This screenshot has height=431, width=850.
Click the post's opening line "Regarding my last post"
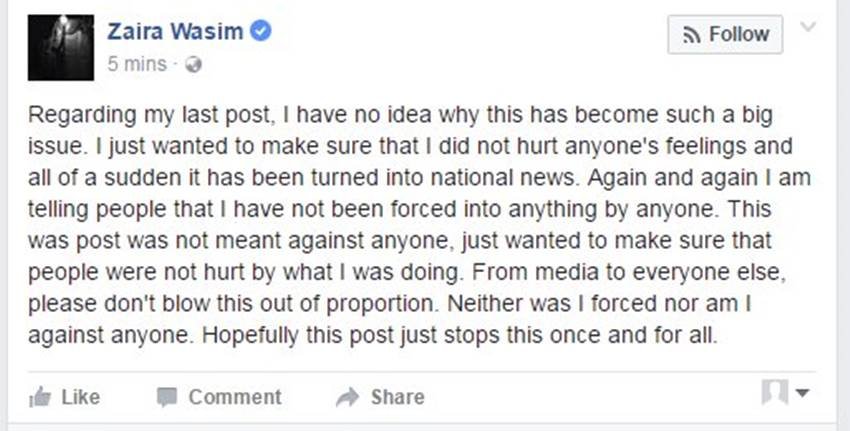149,116
